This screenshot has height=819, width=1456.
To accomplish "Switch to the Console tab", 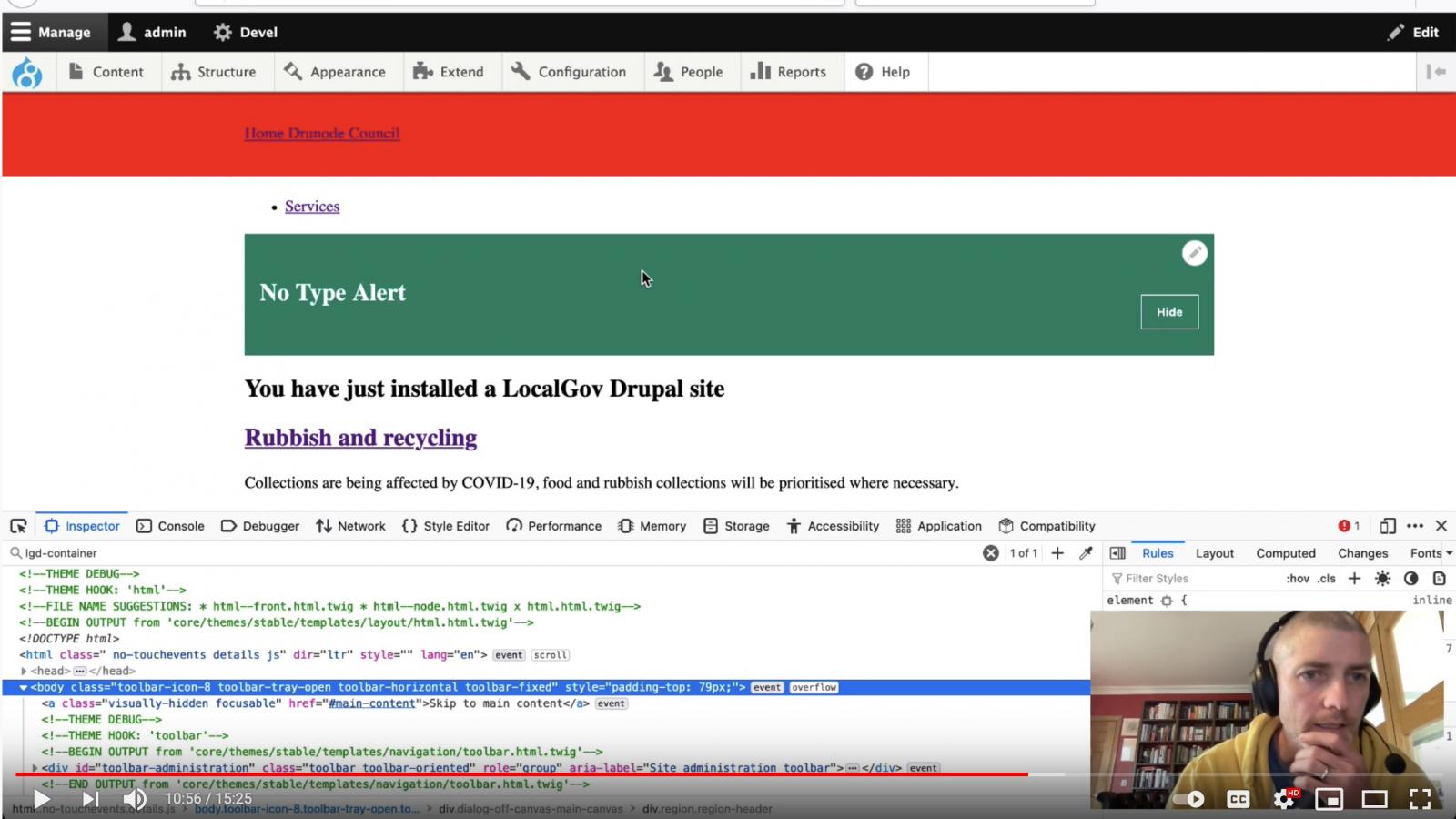I will pos(170,526).
